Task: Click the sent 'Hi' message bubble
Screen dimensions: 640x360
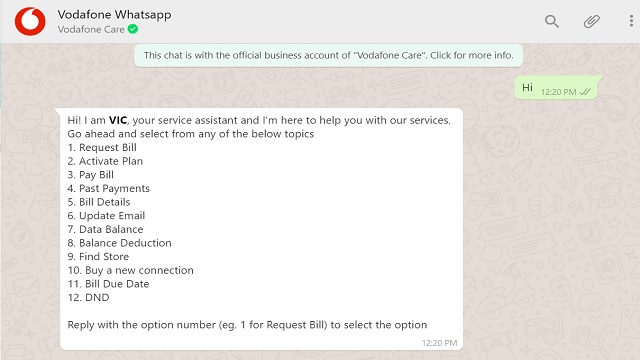Action: pos(556,88)
